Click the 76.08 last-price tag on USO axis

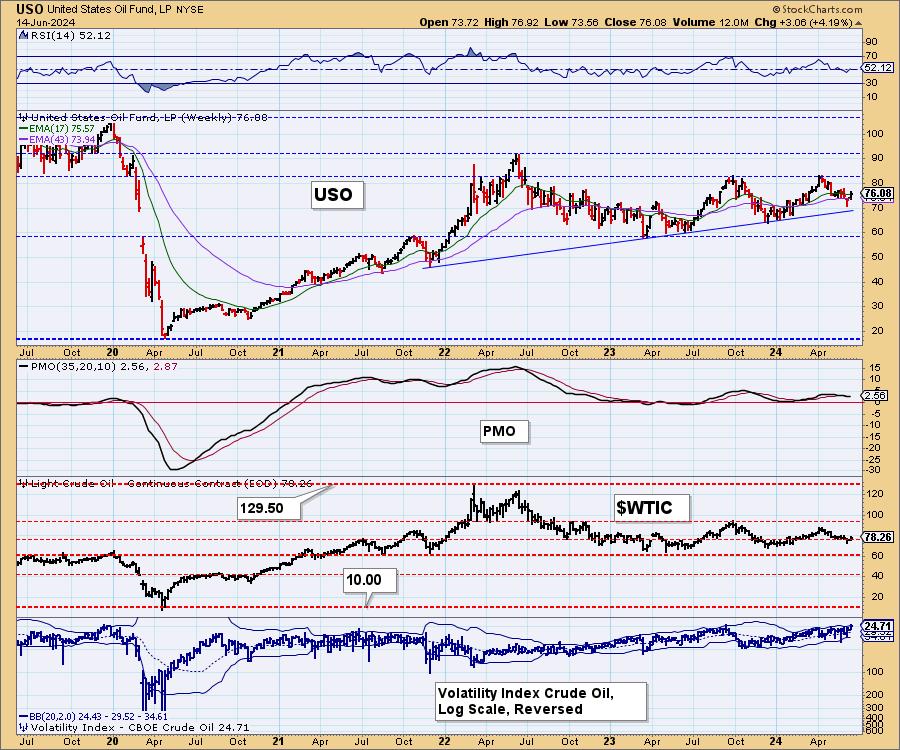click(x=878, y=193)
